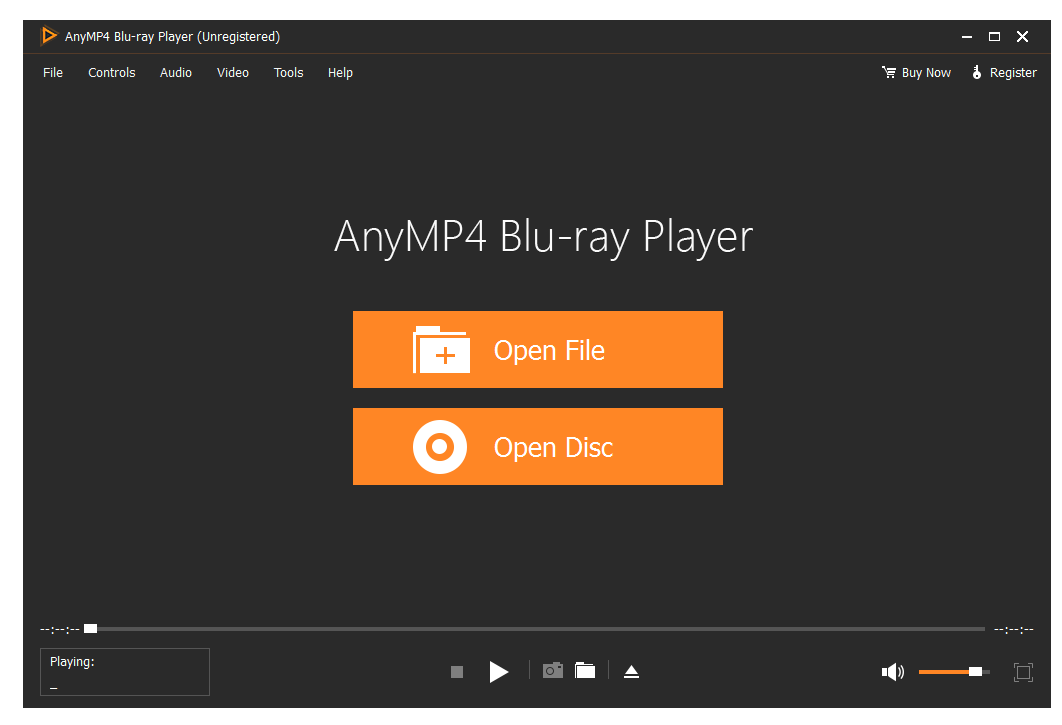Toggle full screen mode icon
1062x725 pixels.
[1023, 672]
